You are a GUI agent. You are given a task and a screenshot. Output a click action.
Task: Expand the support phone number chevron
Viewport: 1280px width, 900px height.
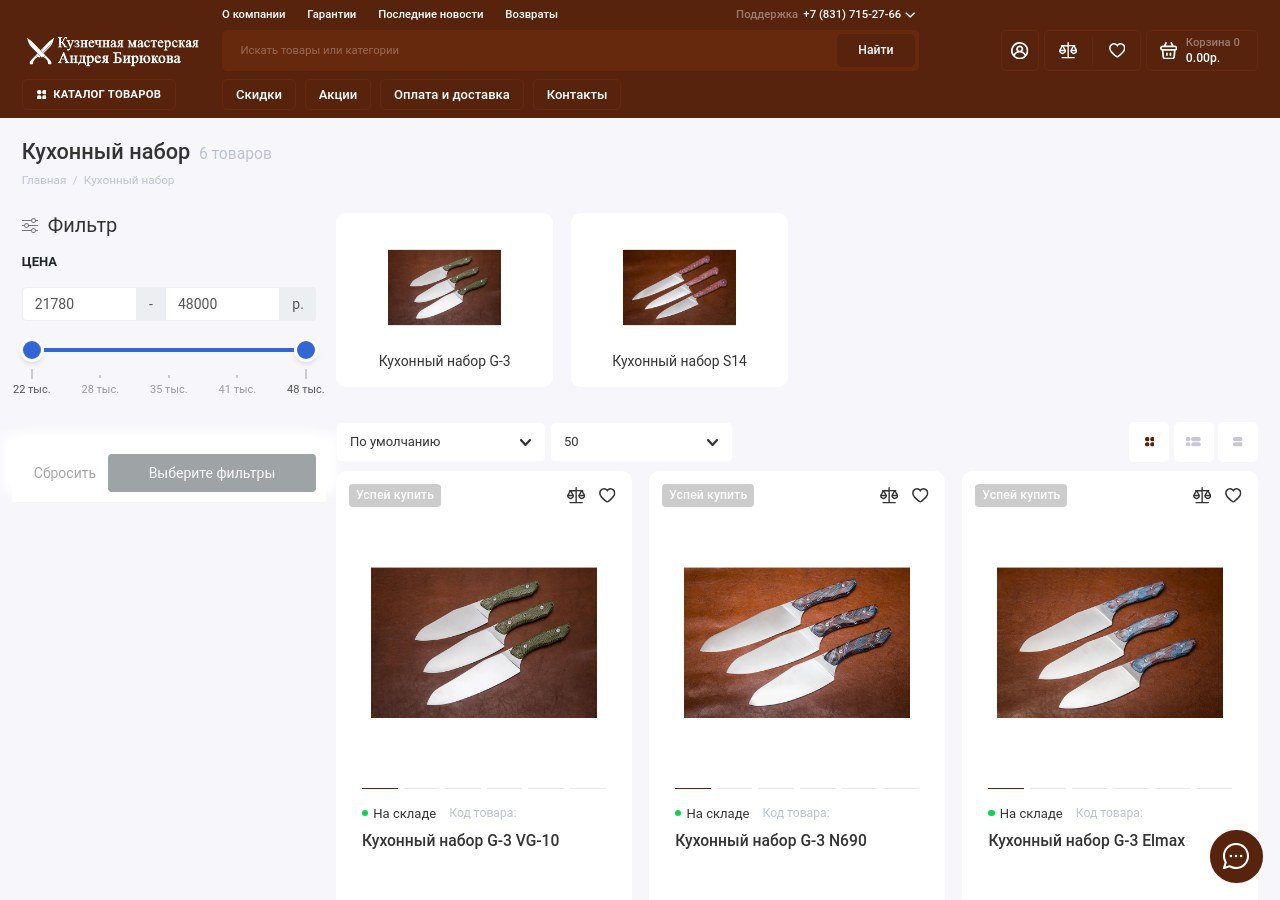(910, 15)
